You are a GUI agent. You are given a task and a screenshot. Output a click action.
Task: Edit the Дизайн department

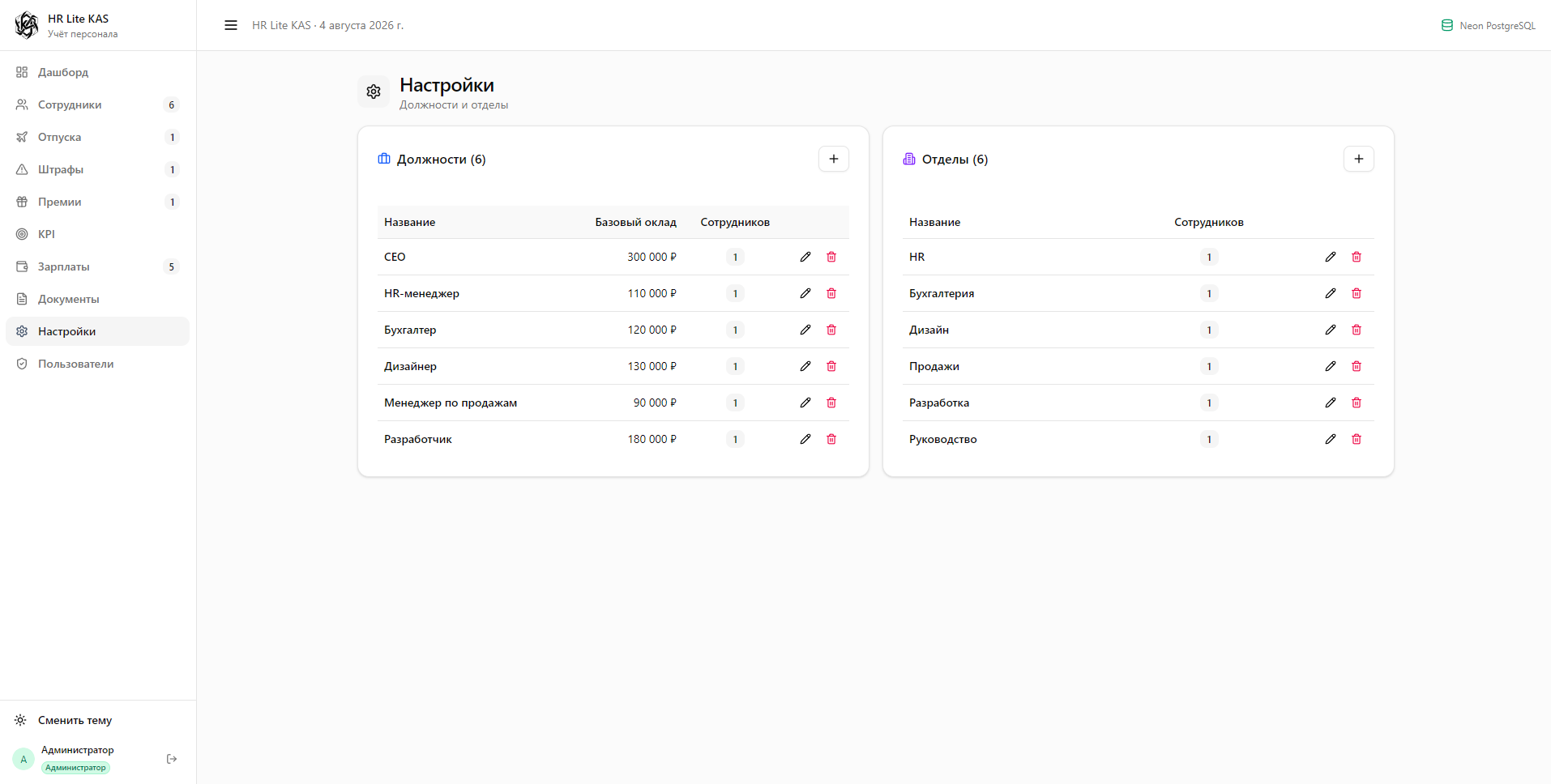tap(1331, 330)
